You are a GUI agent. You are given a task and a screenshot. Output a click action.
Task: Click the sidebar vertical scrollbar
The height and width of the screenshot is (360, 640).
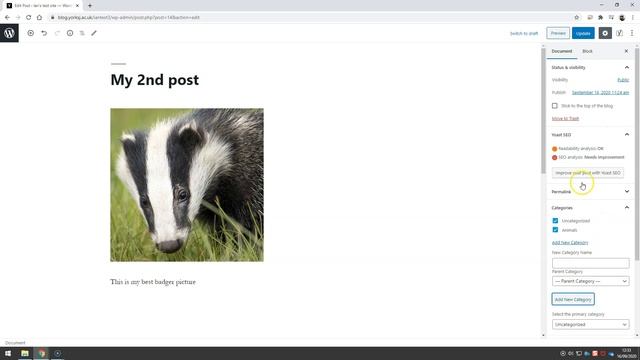pyautogui.click(x=637, y=155)
